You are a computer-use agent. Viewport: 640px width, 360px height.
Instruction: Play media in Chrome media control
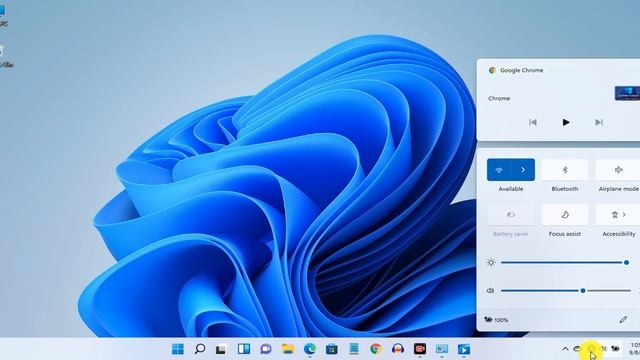pyautogui.click(x=565, y=122)
